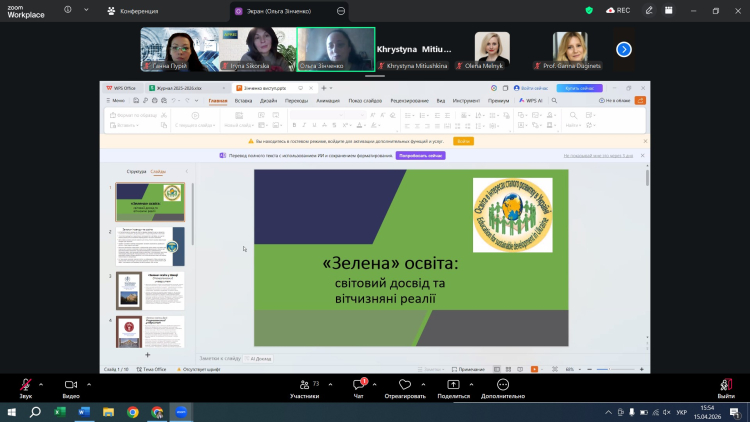Click the meeting information icon near Workplace logo
Screen dimensions: 750x422
tap(67, 10)
